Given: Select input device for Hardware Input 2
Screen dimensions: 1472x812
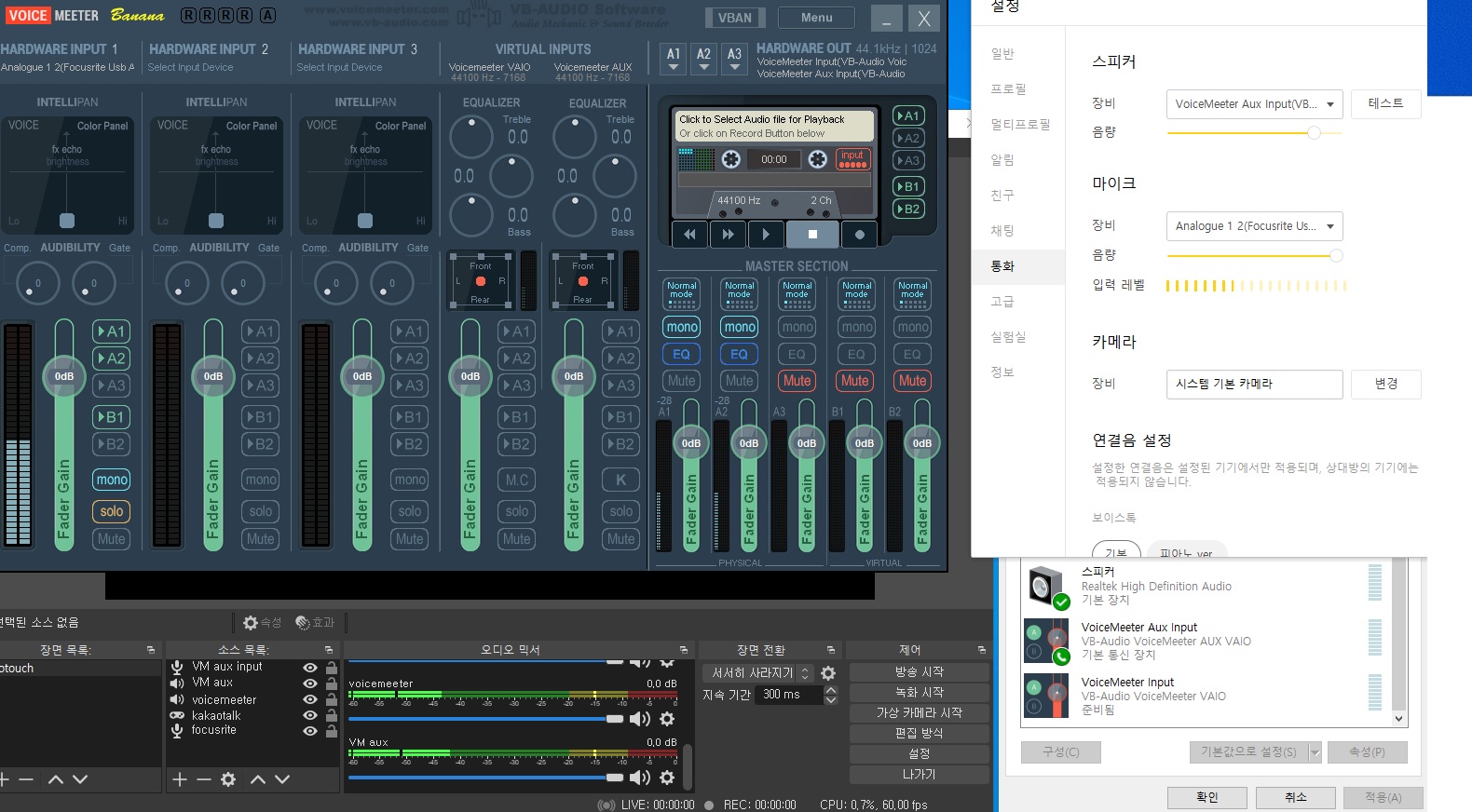Looking at the screenshot, I should [190, 67].
